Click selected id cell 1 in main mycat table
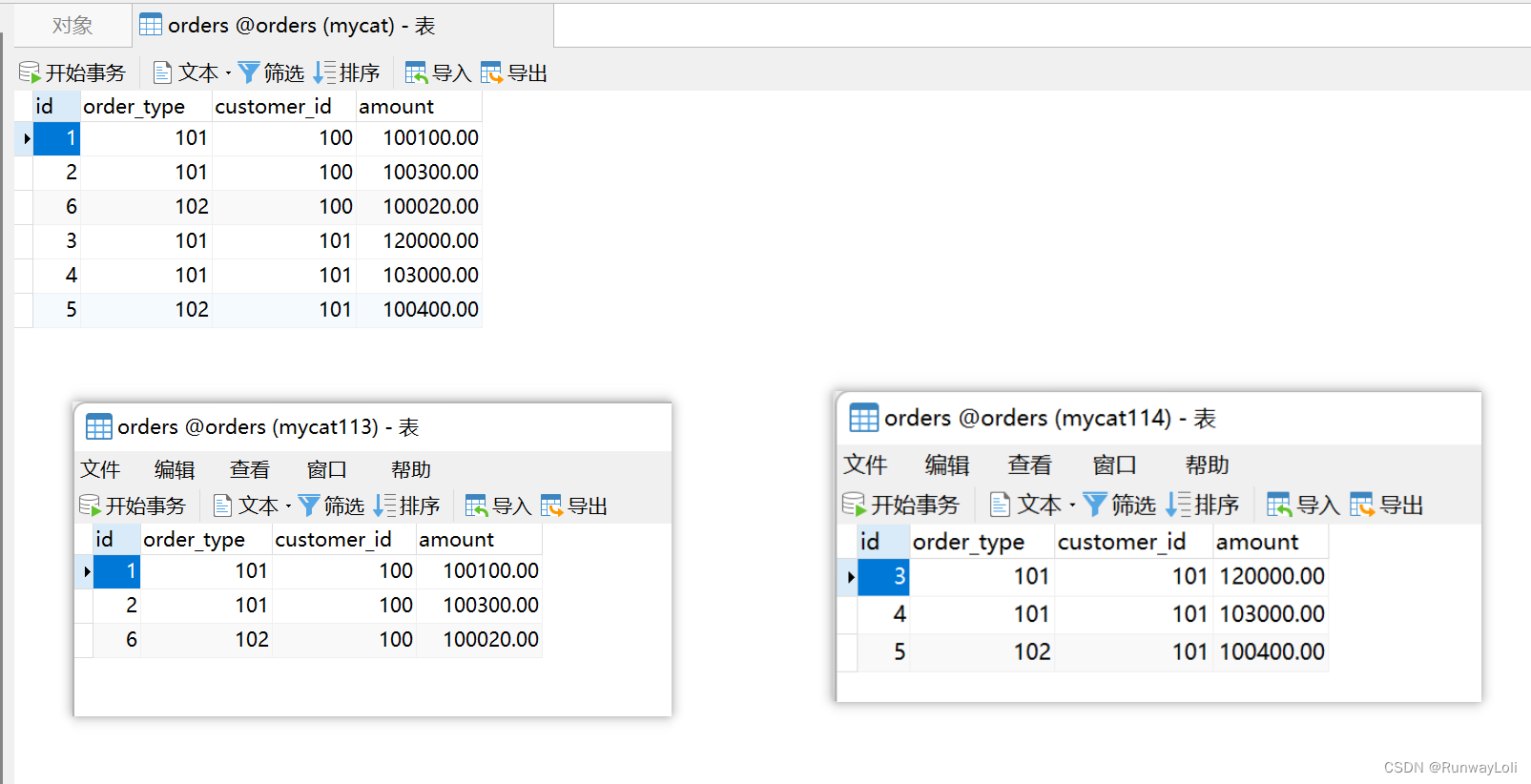Viewport: 1531px width, 784px height. coord(57,138)
